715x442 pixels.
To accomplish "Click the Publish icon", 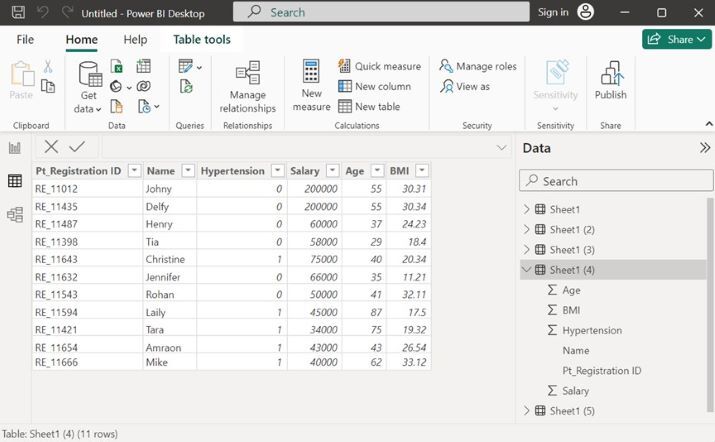I will pyautogui.click(x=611, y=74).
